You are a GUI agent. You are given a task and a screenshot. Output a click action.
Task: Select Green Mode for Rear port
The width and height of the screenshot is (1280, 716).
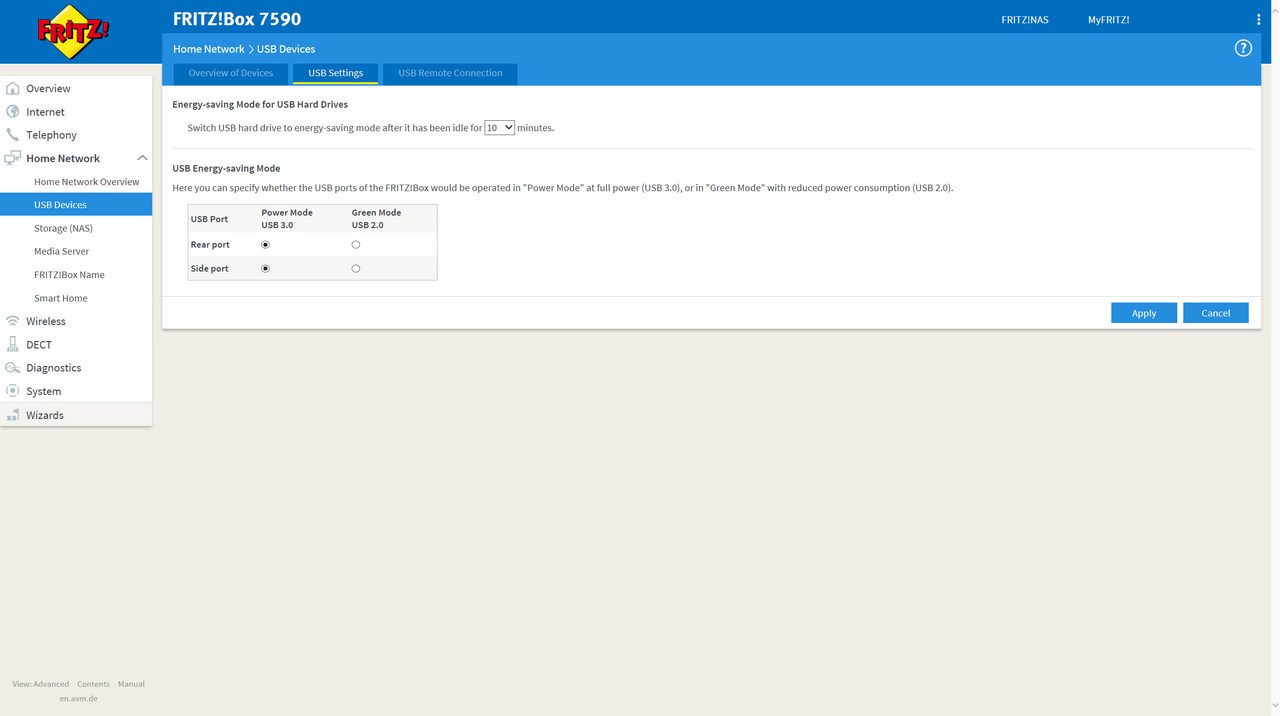click(x=356, y=245)
